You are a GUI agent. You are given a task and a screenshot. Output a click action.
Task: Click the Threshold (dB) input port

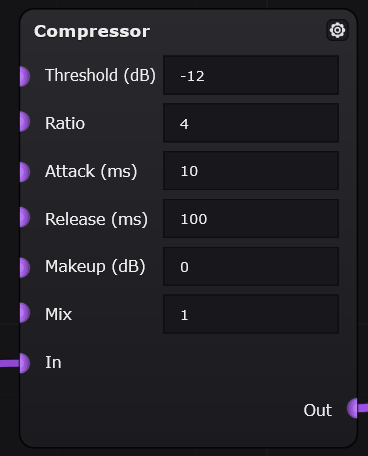pyautogui.click(x=25, y=76)
